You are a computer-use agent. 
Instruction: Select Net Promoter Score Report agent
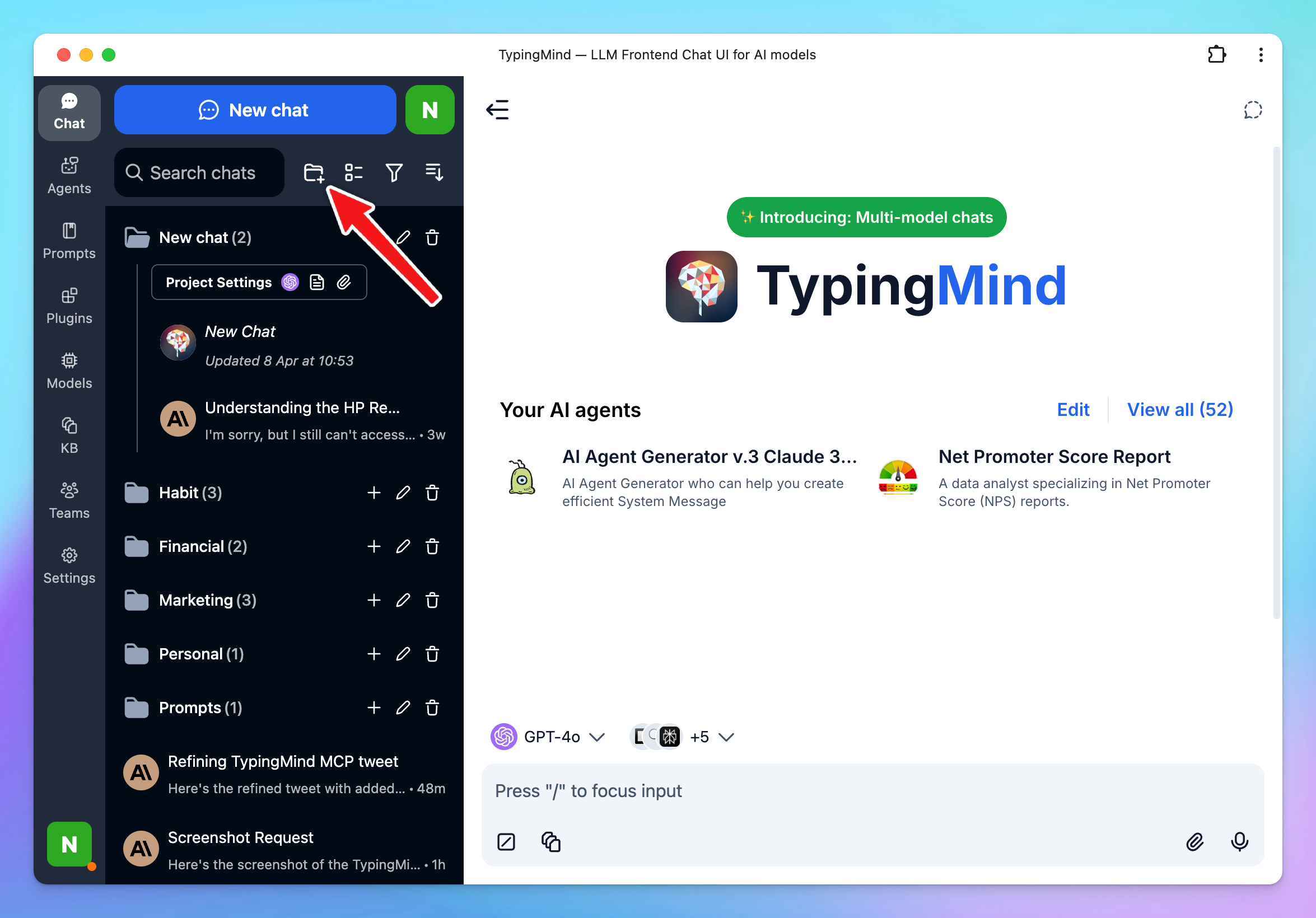point(1054,477)
